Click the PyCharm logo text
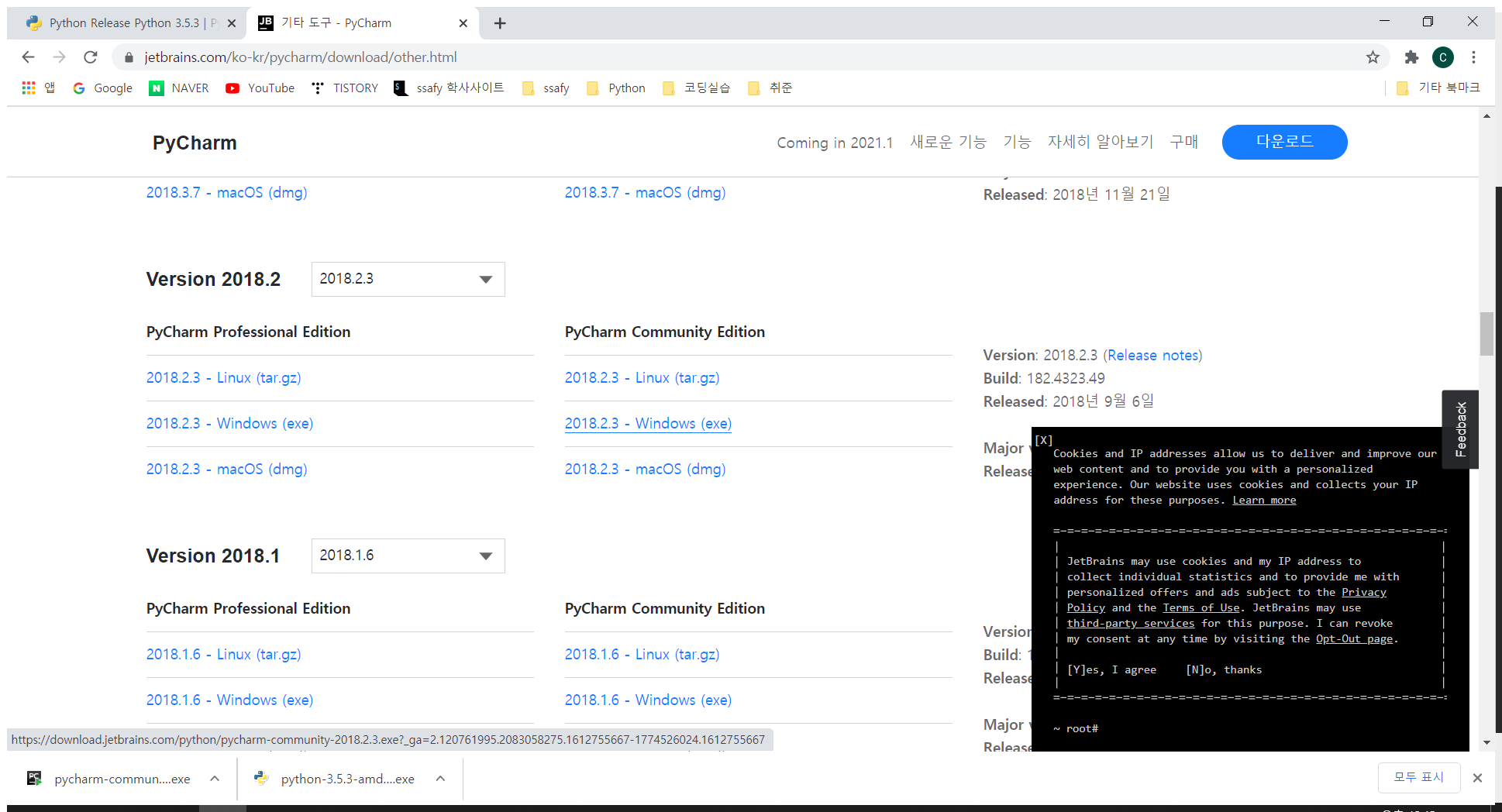This screenshot has width=1502, height=812. 195,143
